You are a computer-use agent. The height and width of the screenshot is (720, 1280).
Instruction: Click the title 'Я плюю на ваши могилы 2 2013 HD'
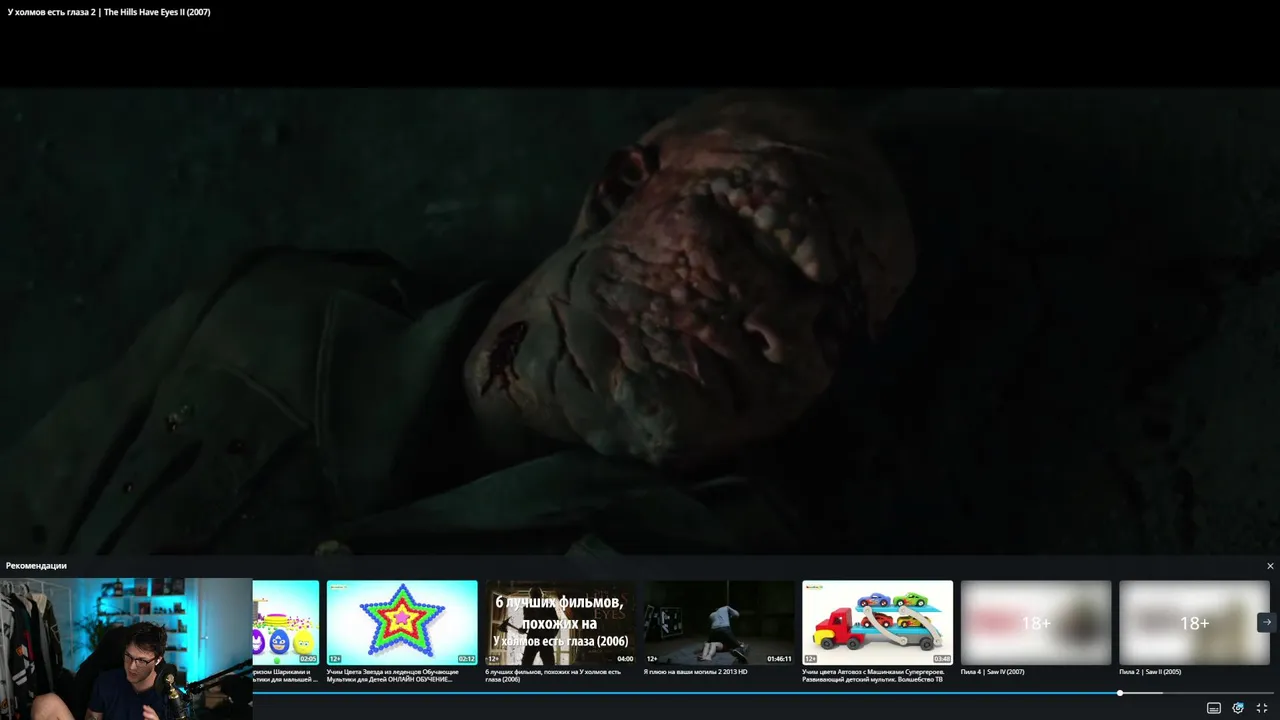[696, 672]
